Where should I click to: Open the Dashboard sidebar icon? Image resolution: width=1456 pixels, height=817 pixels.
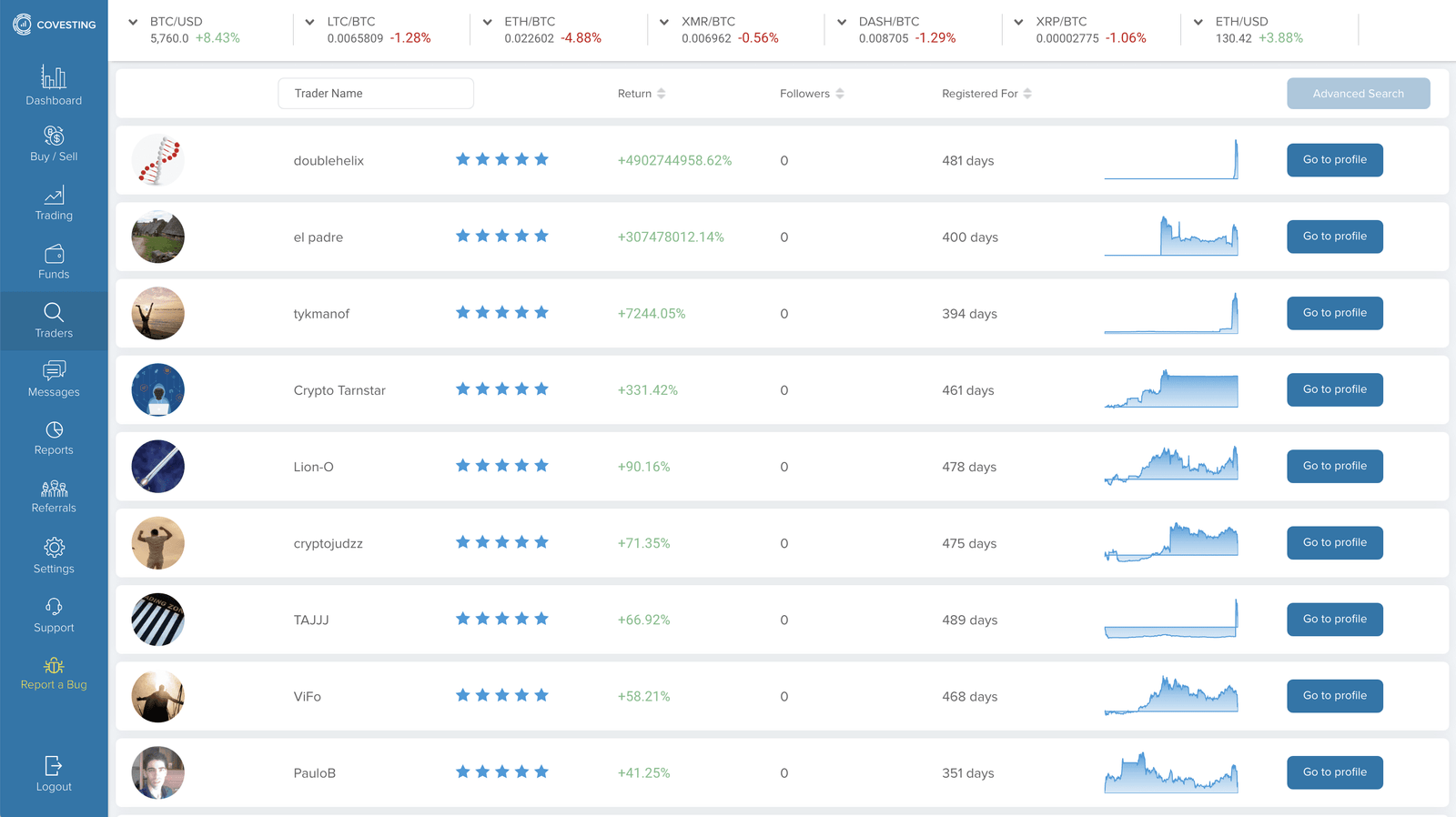54,78
